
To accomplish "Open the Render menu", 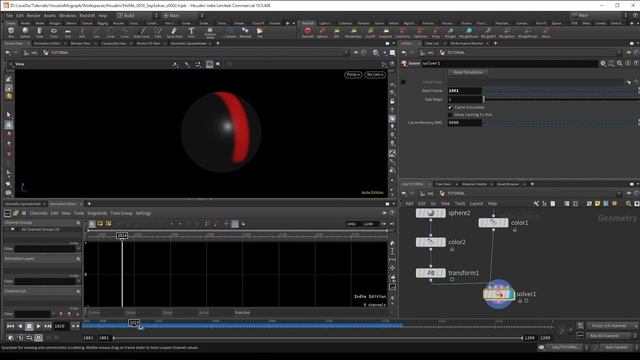I will point(33,16).
